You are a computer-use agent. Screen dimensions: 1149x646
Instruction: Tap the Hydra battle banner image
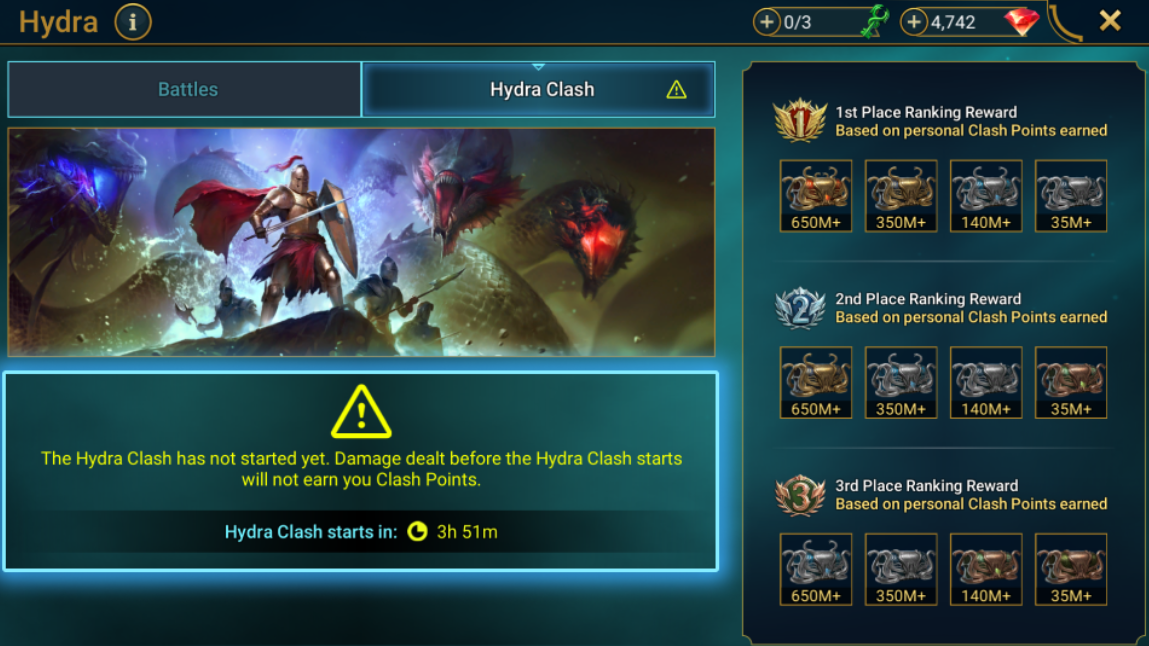pos(361,242)
